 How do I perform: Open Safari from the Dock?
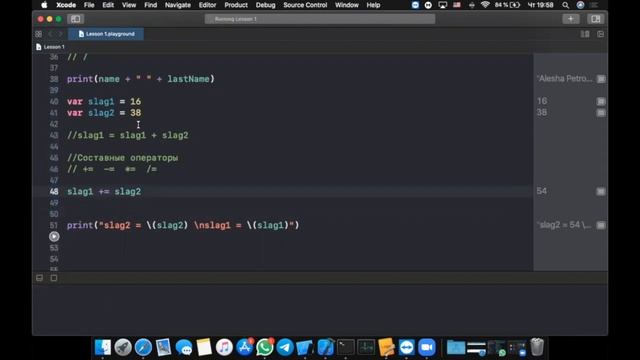pyautogui.click(x=143, y=347)
